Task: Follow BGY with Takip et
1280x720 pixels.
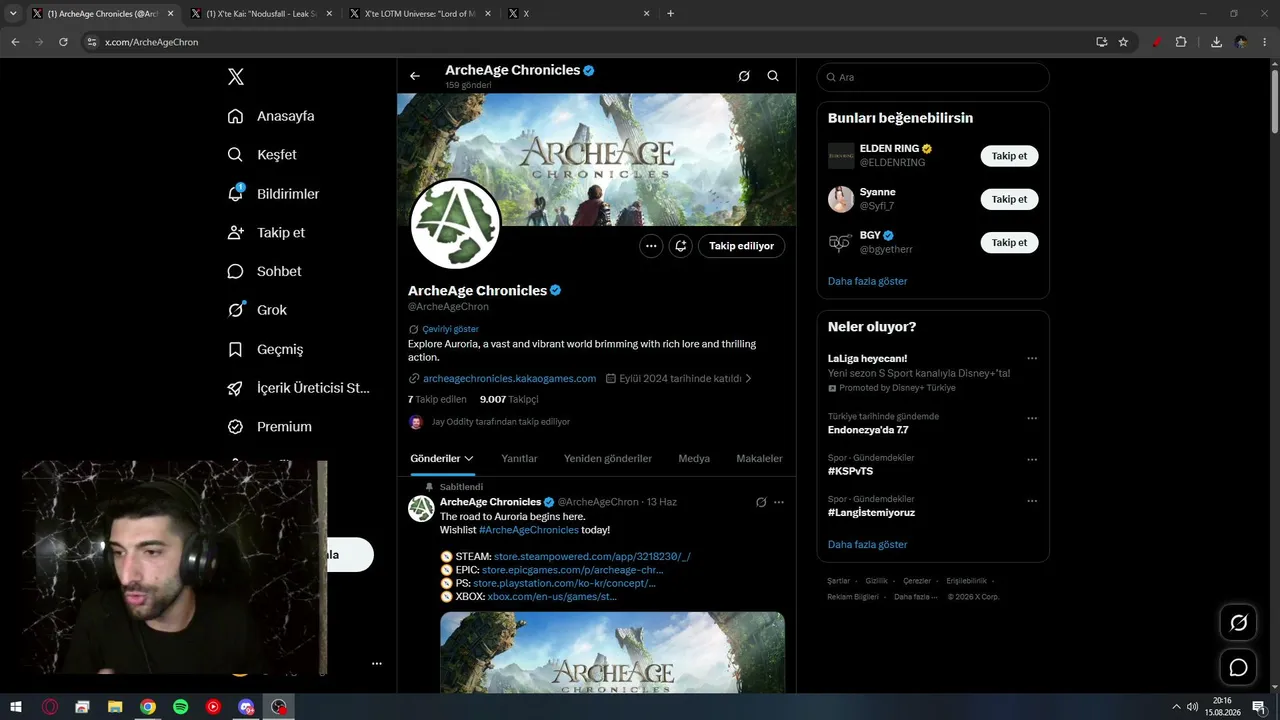Action: point(1009,243)
